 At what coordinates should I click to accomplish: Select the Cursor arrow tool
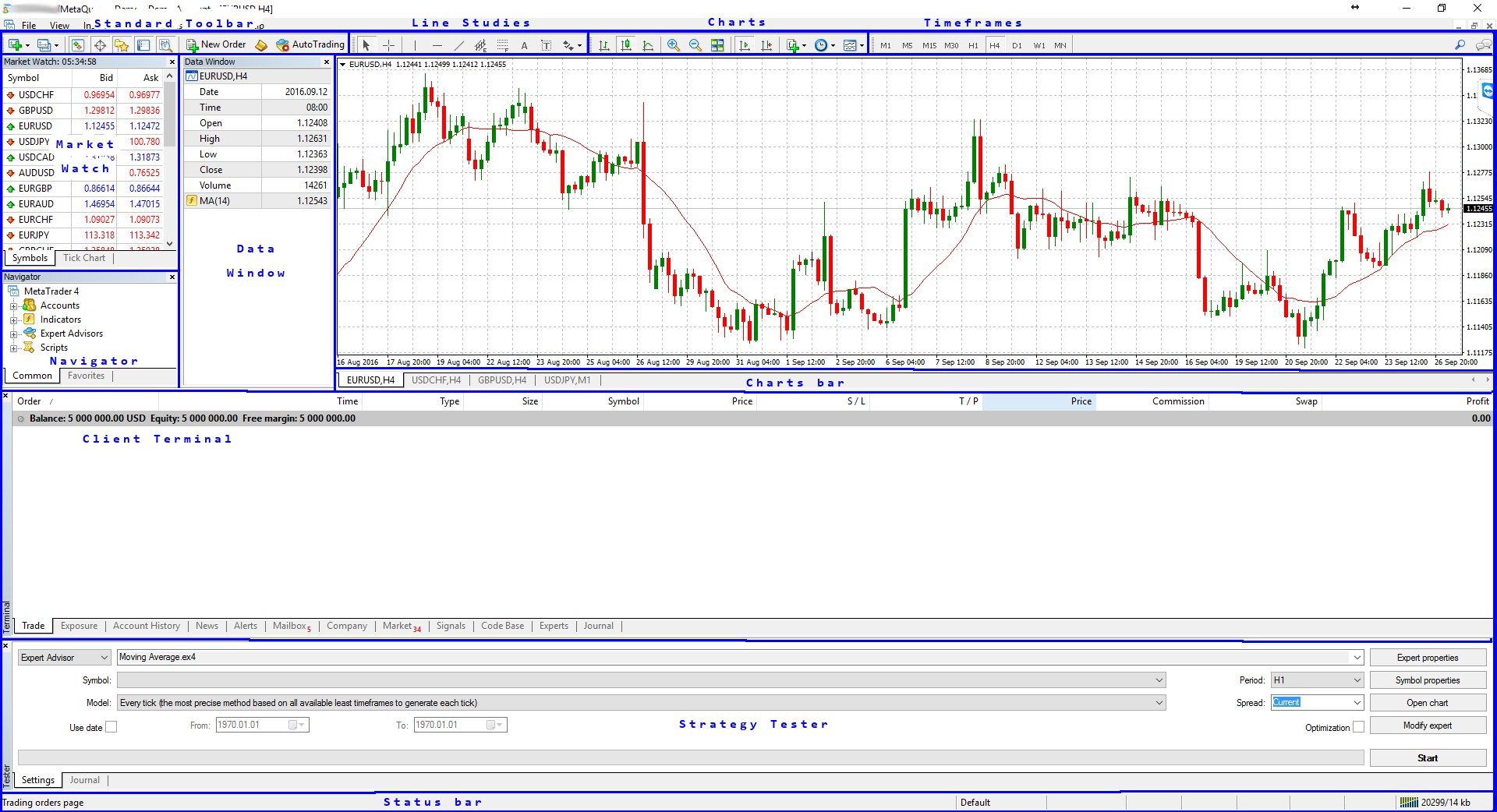pyautogui.click(x=366, y=45)
